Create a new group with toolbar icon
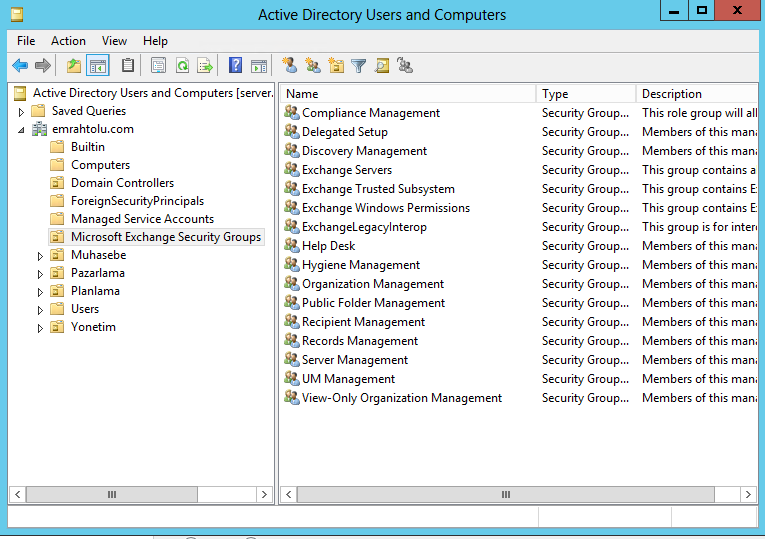 pos(312,65)
